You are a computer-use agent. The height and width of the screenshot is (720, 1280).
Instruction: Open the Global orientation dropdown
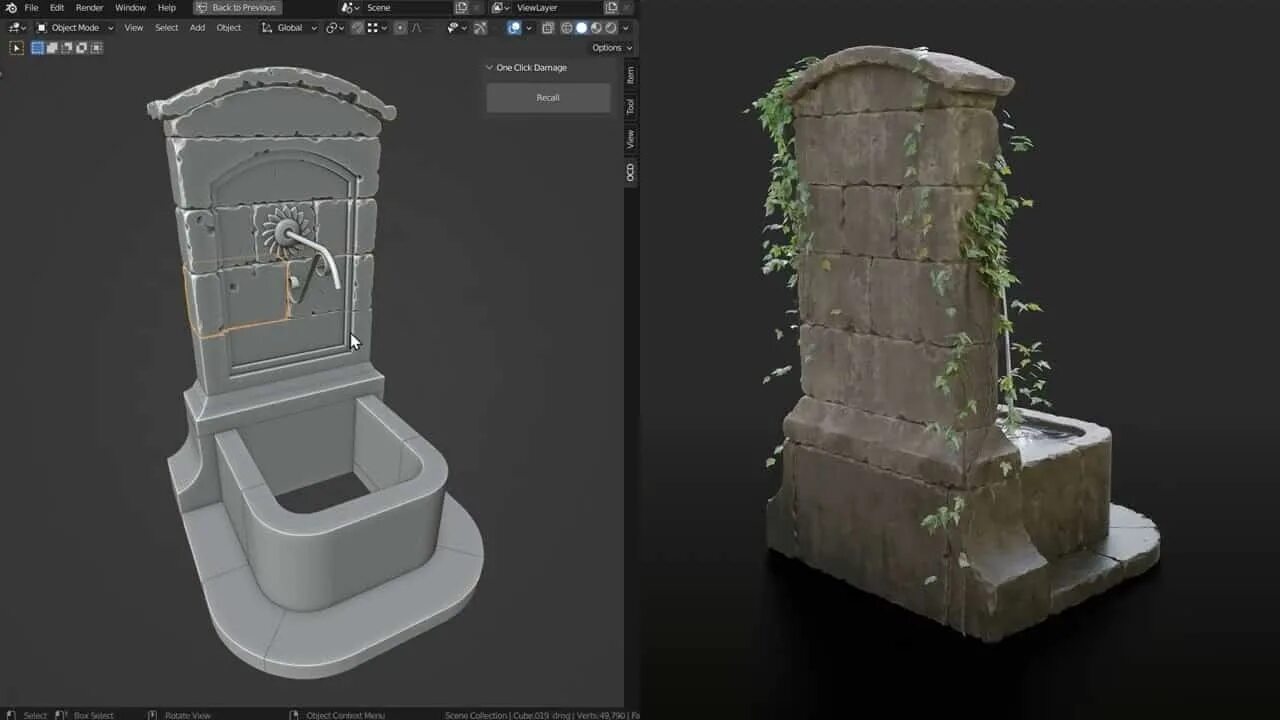(289, 27)
